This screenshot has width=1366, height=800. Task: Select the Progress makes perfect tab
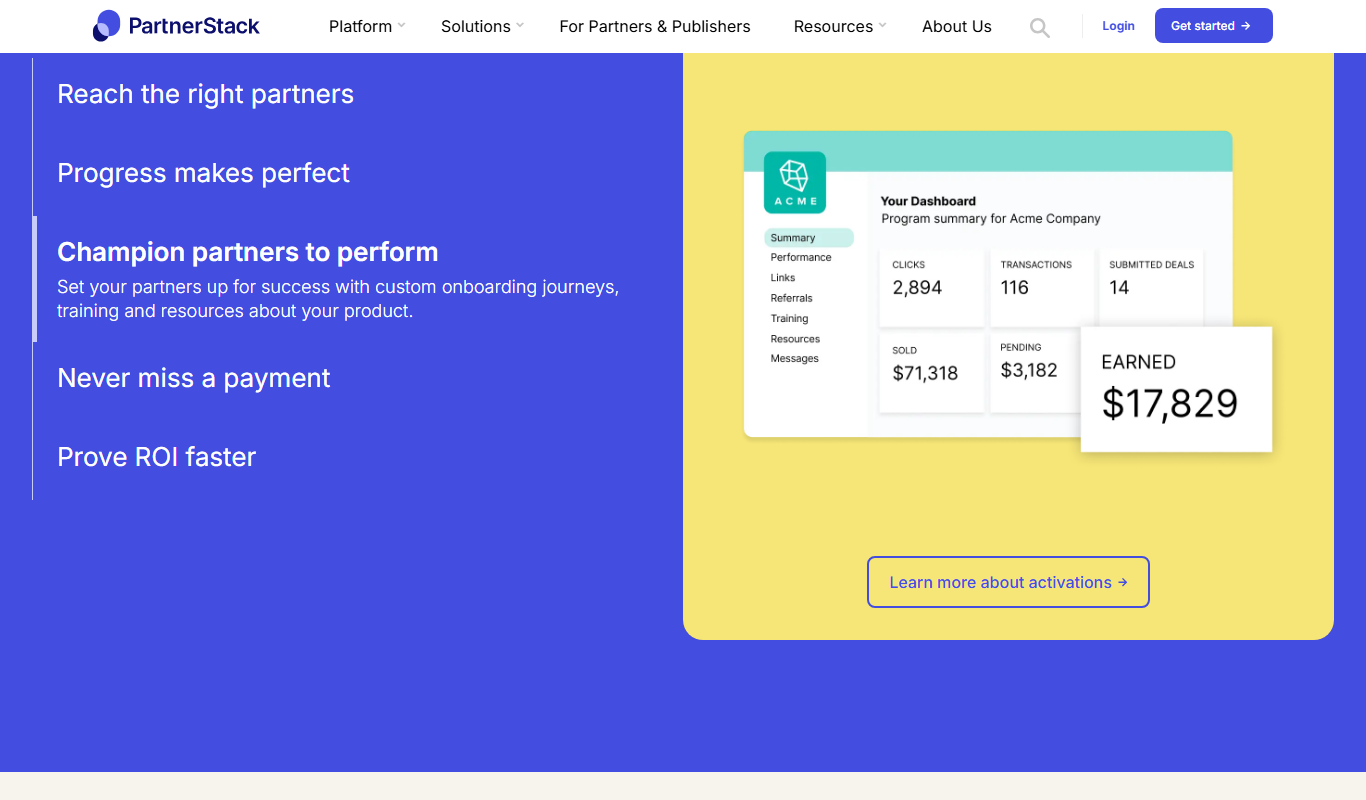(204, 173)
